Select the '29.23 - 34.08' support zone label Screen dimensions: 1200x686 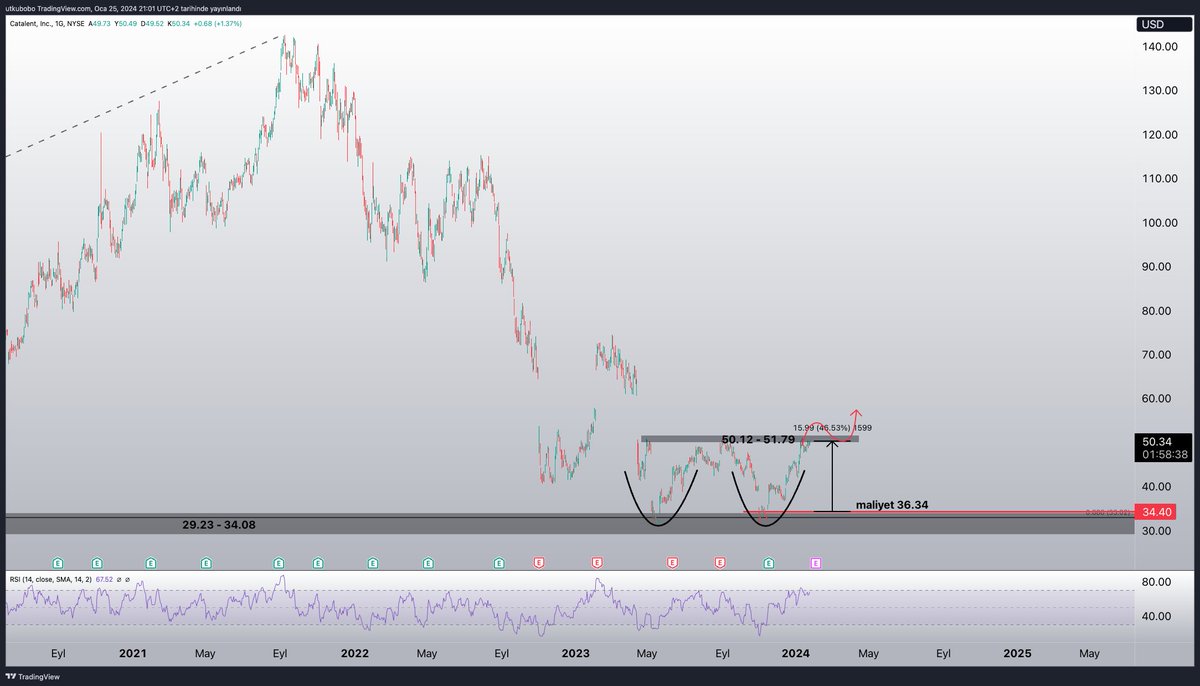point(219,524)
